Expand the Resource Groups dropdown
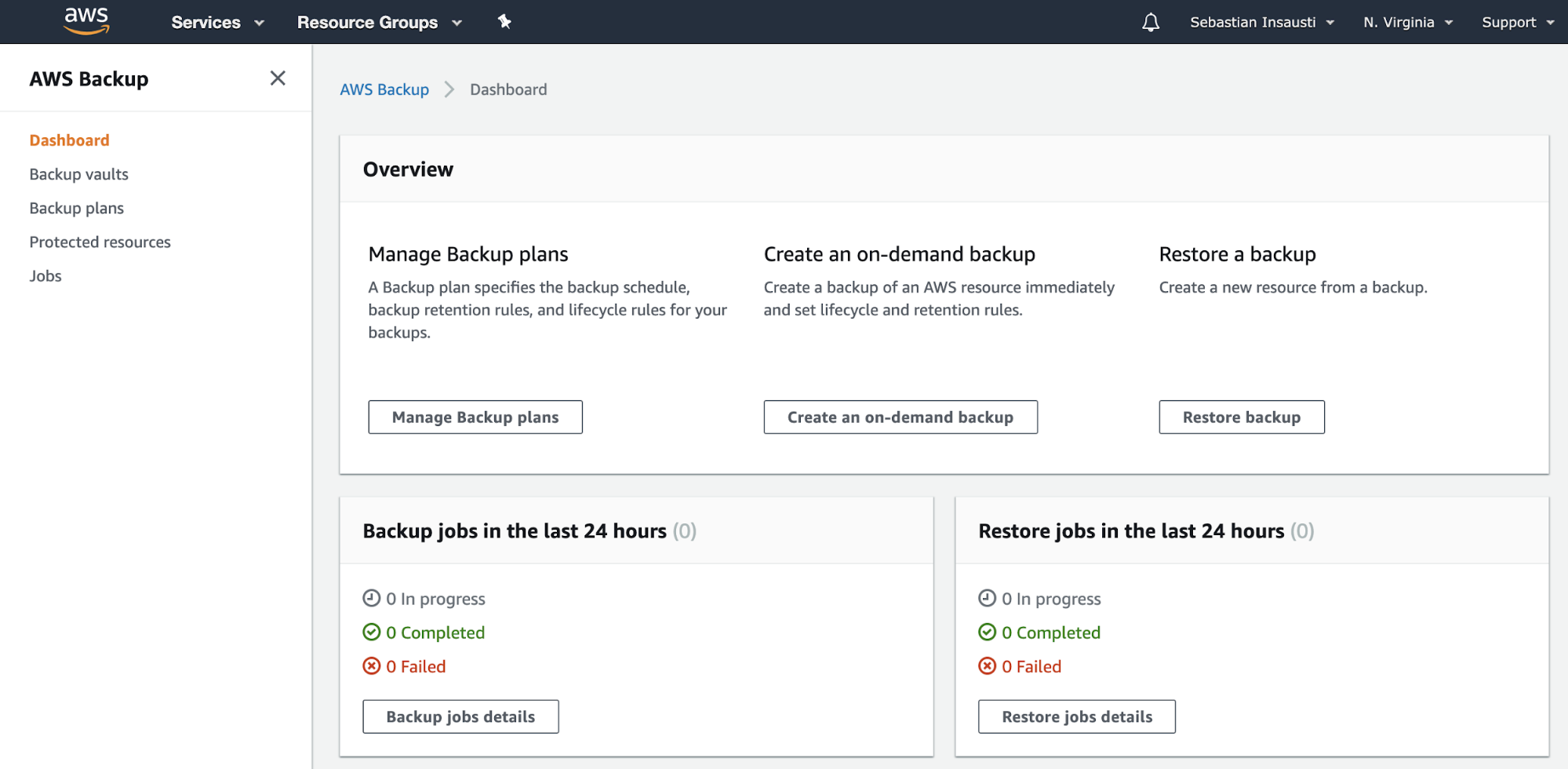The height and width of the screenshot is (769, 1568). tap(380, 22)
